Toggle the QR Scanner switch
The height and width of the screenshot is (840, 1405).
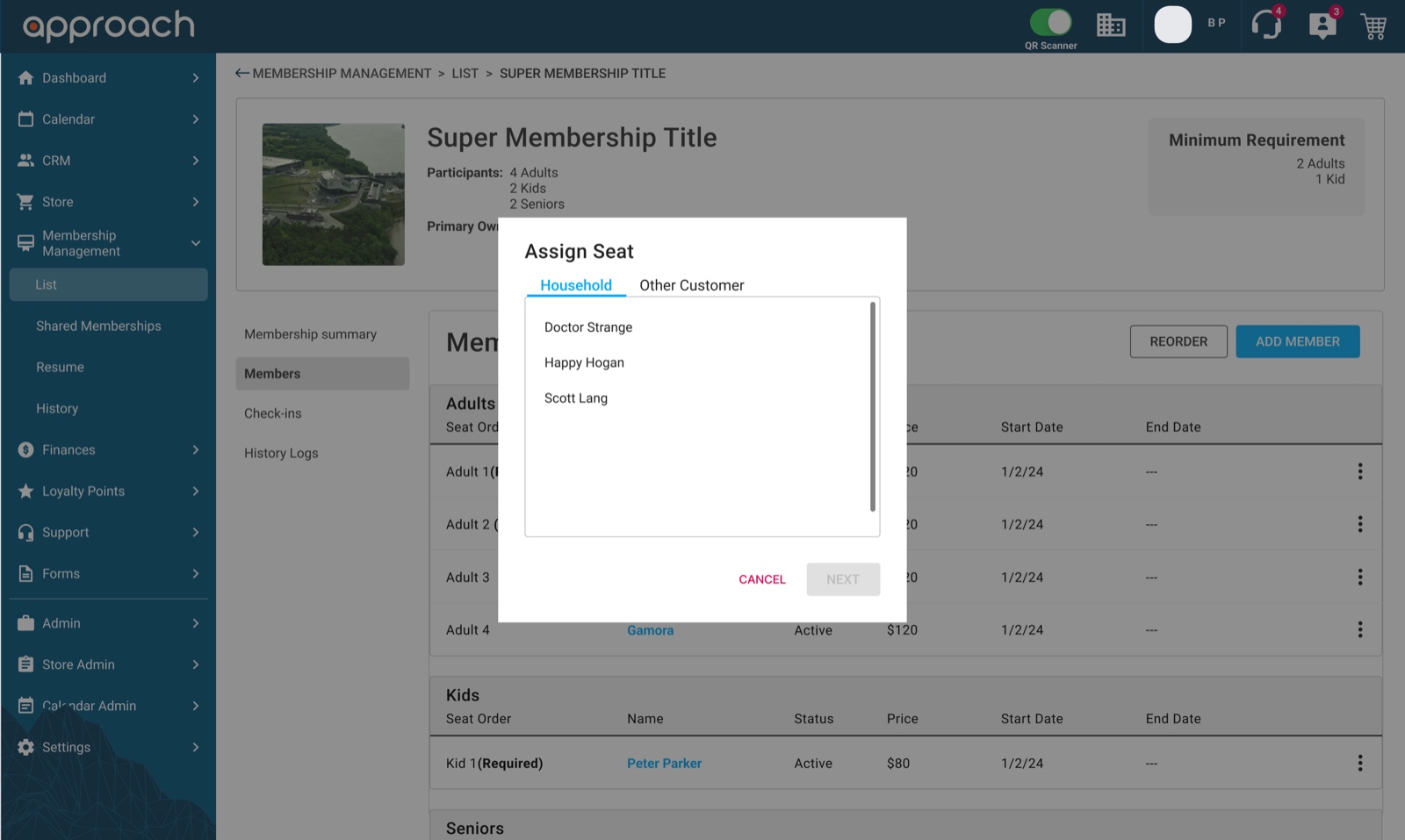1050,22
